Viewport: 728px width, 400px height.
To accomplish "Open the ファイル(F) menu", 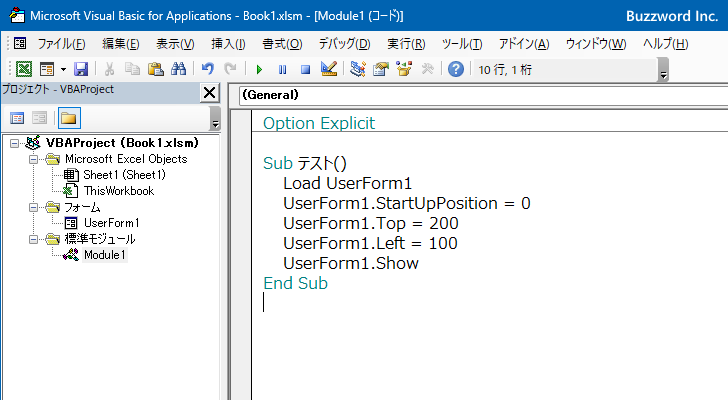I will point(61,44).
